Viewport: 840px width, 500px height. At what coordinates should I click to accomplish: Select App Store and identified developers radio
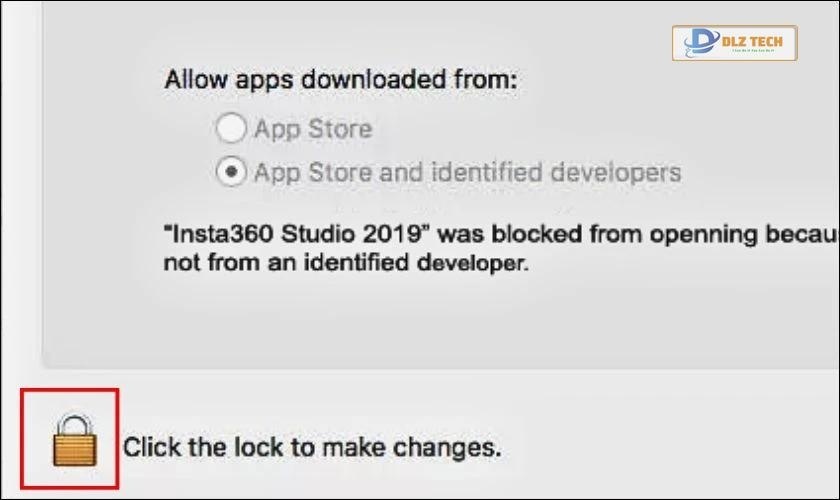pos(231,172)
